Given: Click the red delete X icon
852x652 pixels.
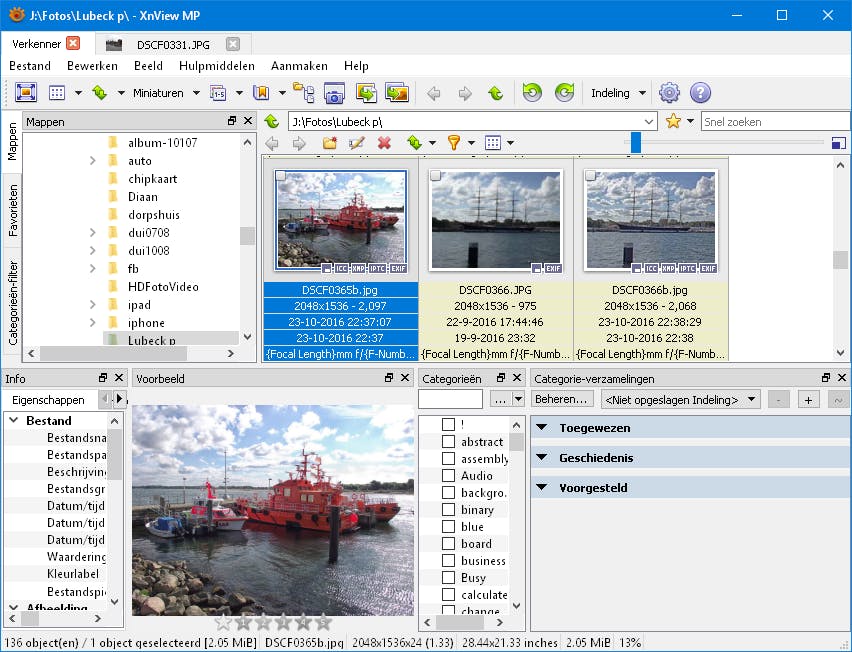Looking at the screenshot, I should [x=384, y=143].
